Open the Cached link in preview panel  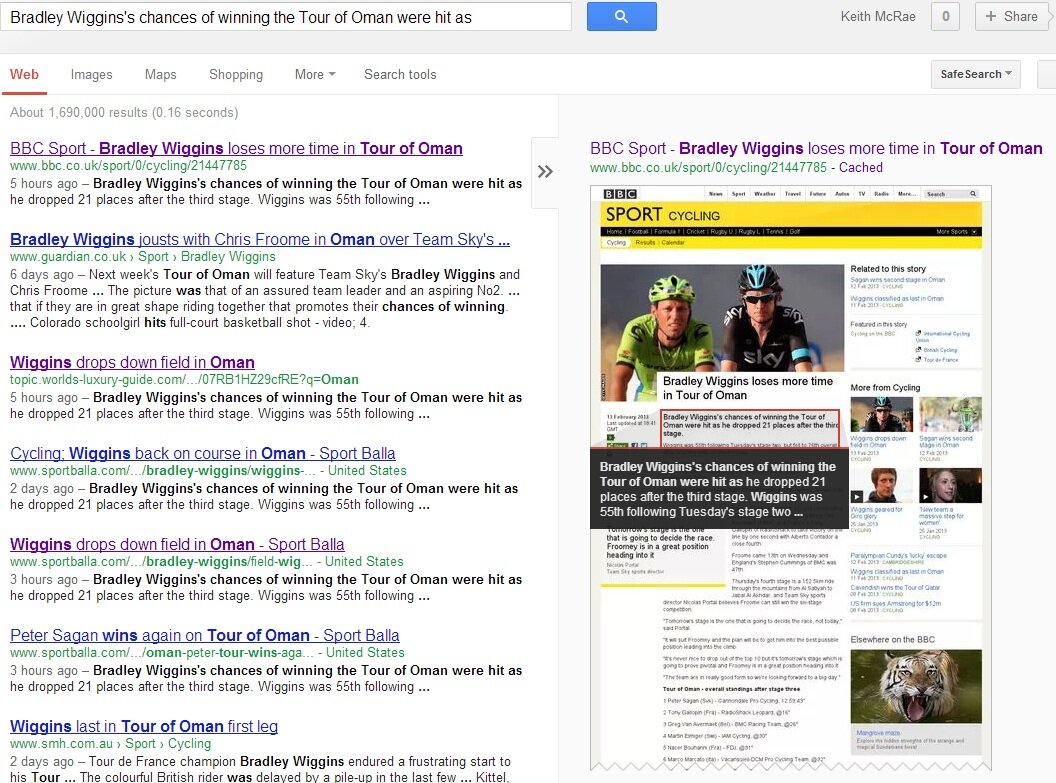pos(861,168)
